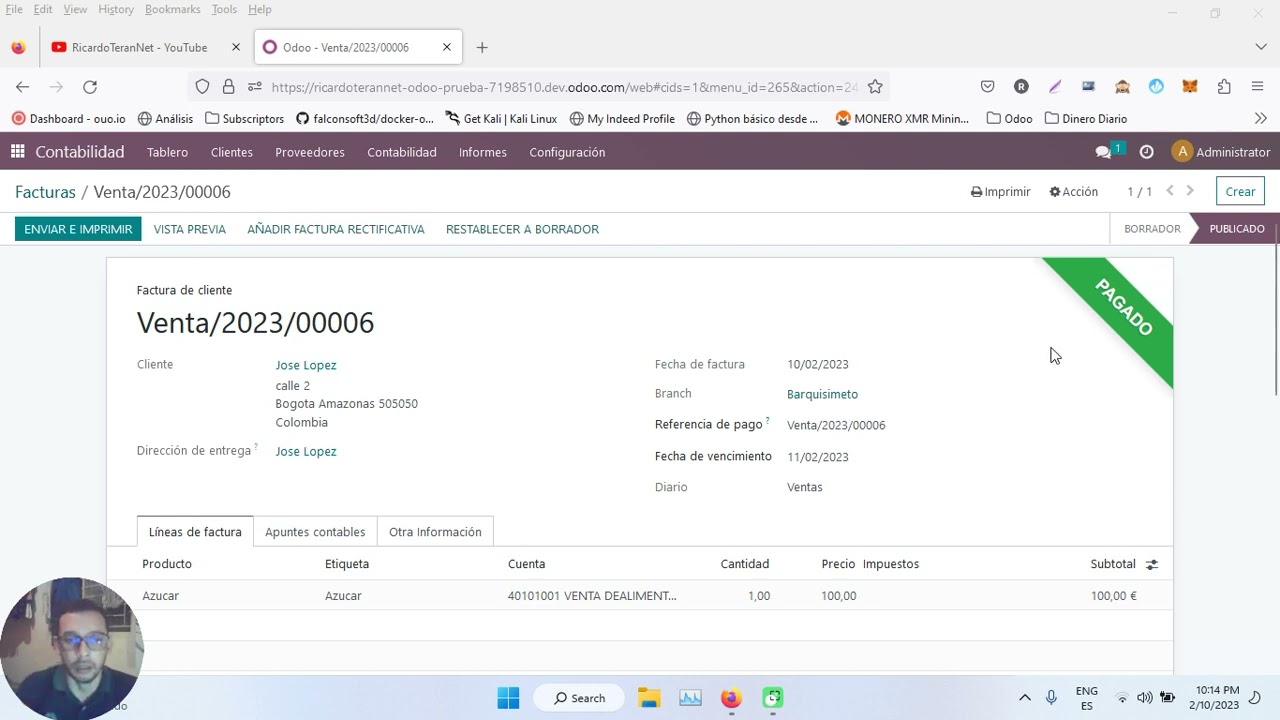
Task: Open the taskbar microphone icon
Action: pyautogui.click(x=1051, y=698)
